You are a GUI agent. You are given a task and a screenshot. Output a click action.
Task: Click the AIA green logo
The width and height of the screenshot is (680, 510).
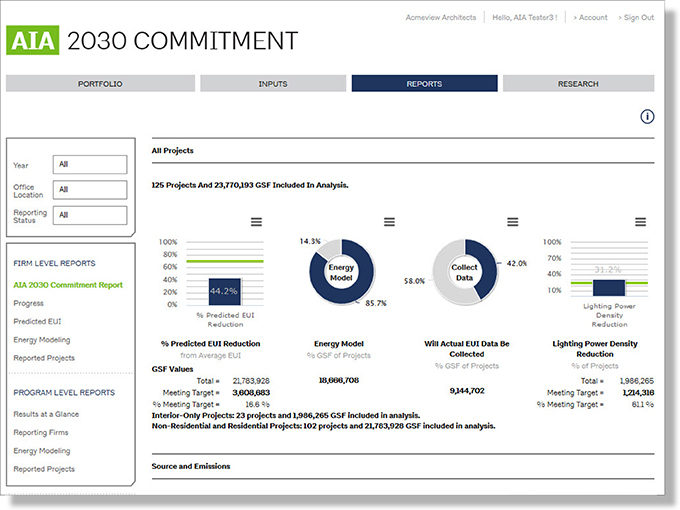(x=33, y=40)
